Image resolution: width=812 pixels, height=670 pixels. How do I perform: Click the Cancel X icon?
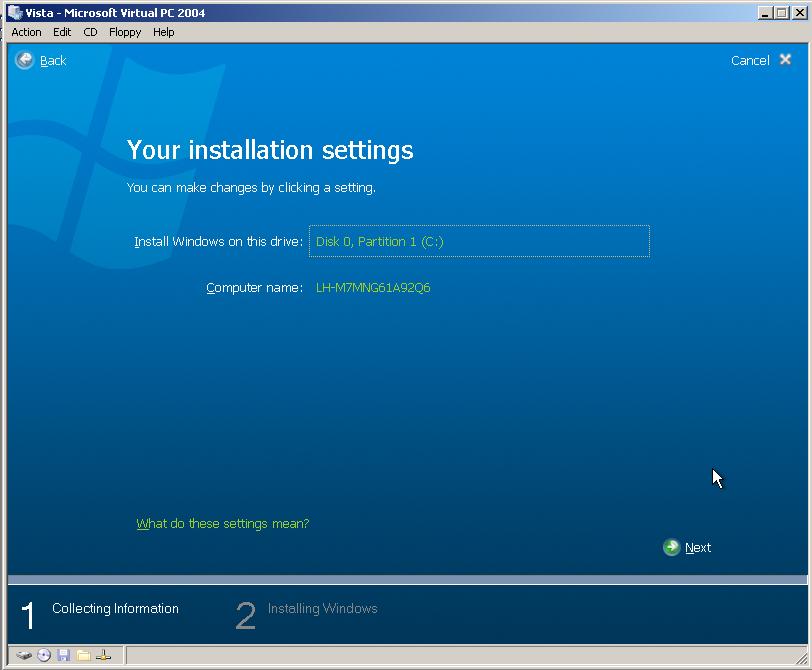pyautogui.click(x=785, y=60)
